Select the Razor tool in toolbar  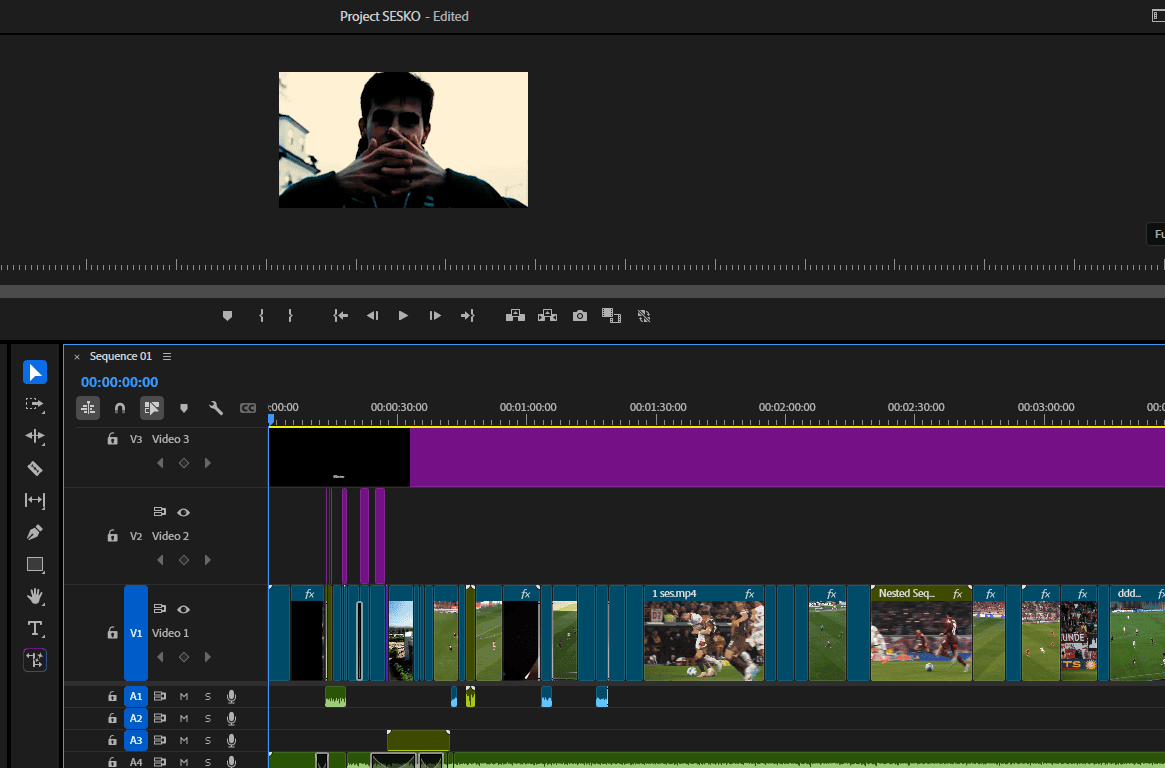[x=35, y=468]
